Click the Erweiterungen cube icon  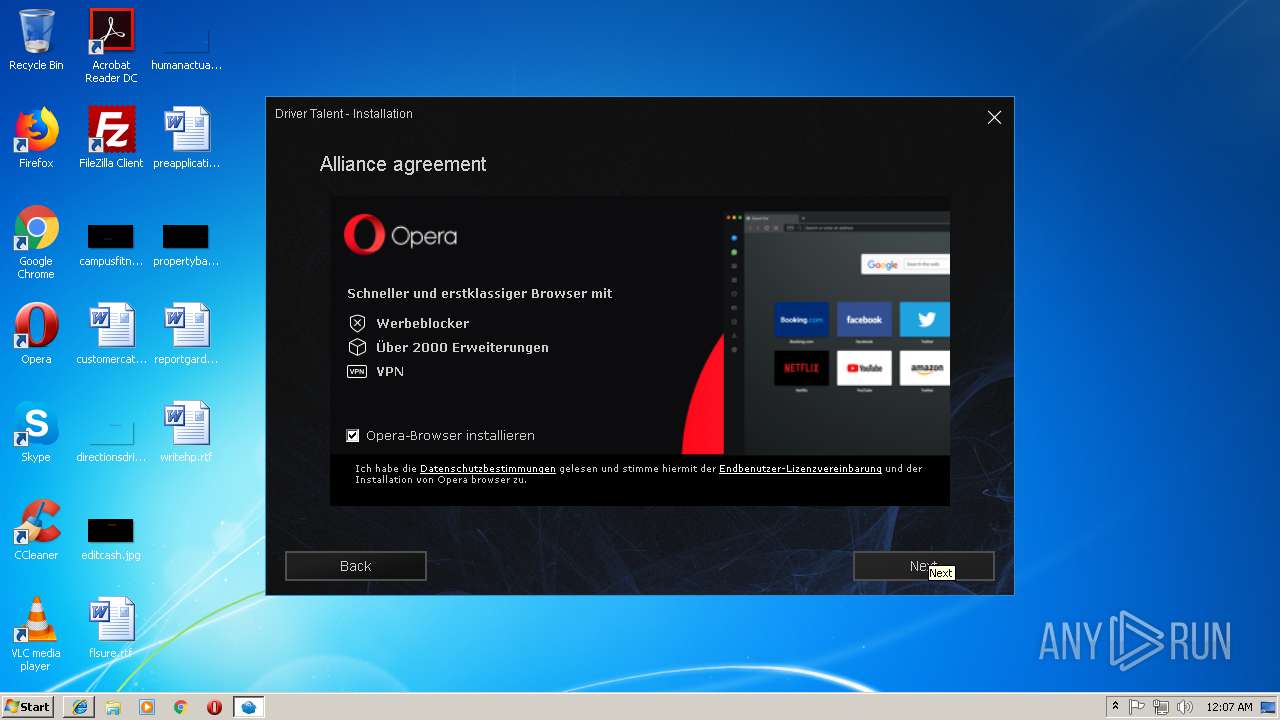[357, 347]
